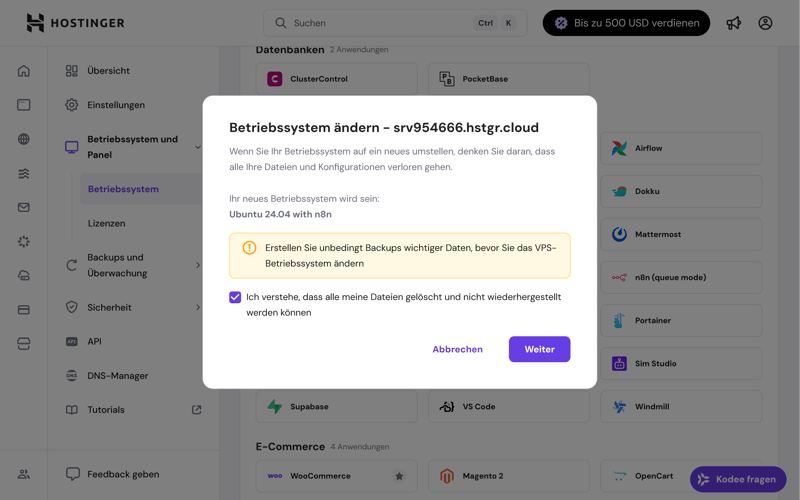Open the user account profile icon
800x500 pixels.
tap(765, 23)
